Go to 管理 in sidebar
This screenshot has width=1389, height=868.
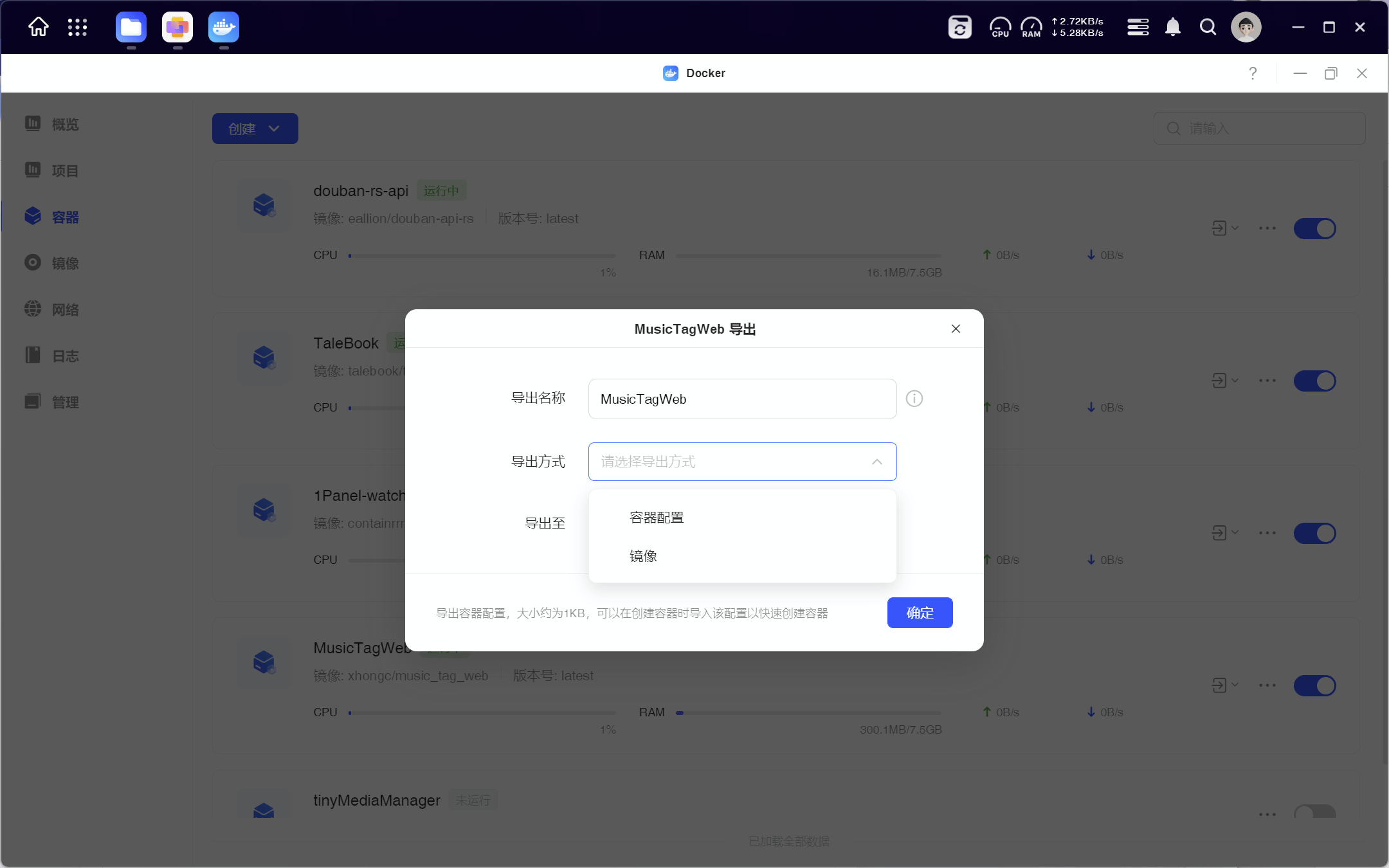coord(53,402)
